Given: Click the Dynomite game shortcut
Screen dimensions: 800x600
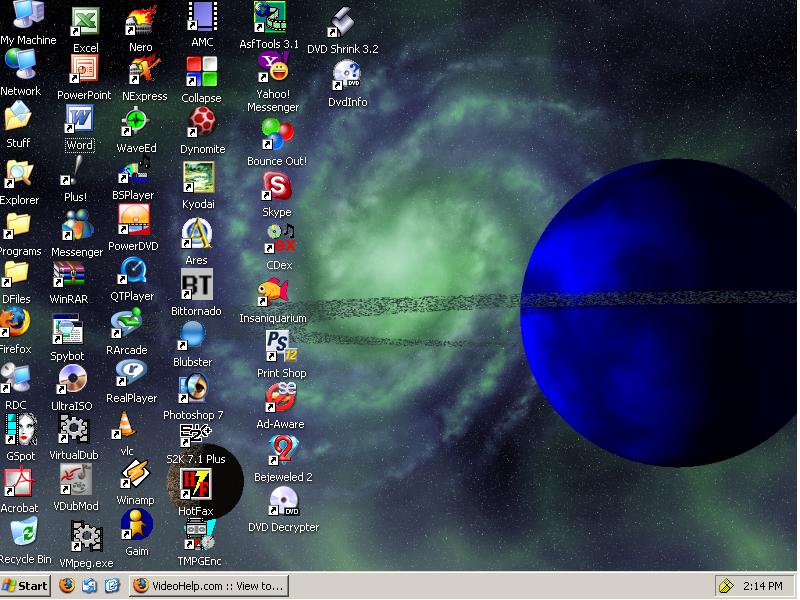Looking at the screenshot, I should click(x=202, y=122).
